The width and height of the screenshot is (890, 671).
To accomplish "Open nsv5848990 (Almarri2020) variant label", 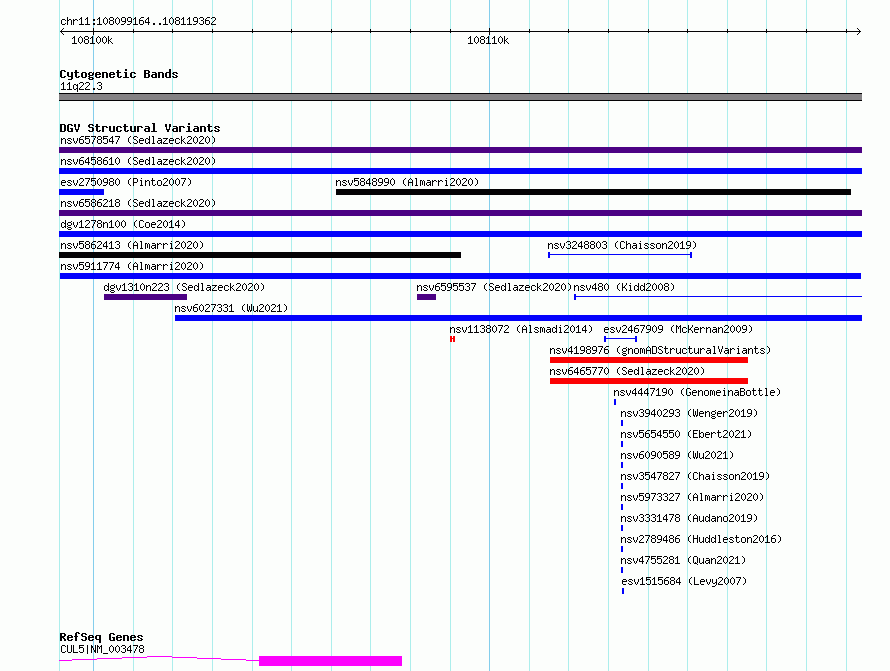I will (407, 182).
